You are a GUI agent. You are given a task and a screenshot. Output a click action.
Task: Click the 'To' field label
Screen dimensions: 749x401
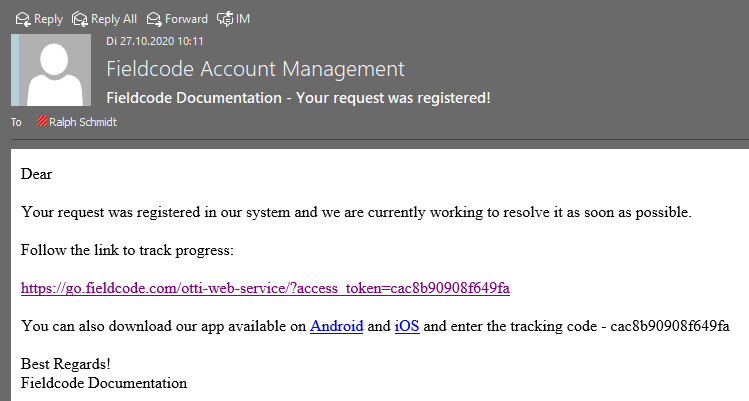(x=16, y=122)
